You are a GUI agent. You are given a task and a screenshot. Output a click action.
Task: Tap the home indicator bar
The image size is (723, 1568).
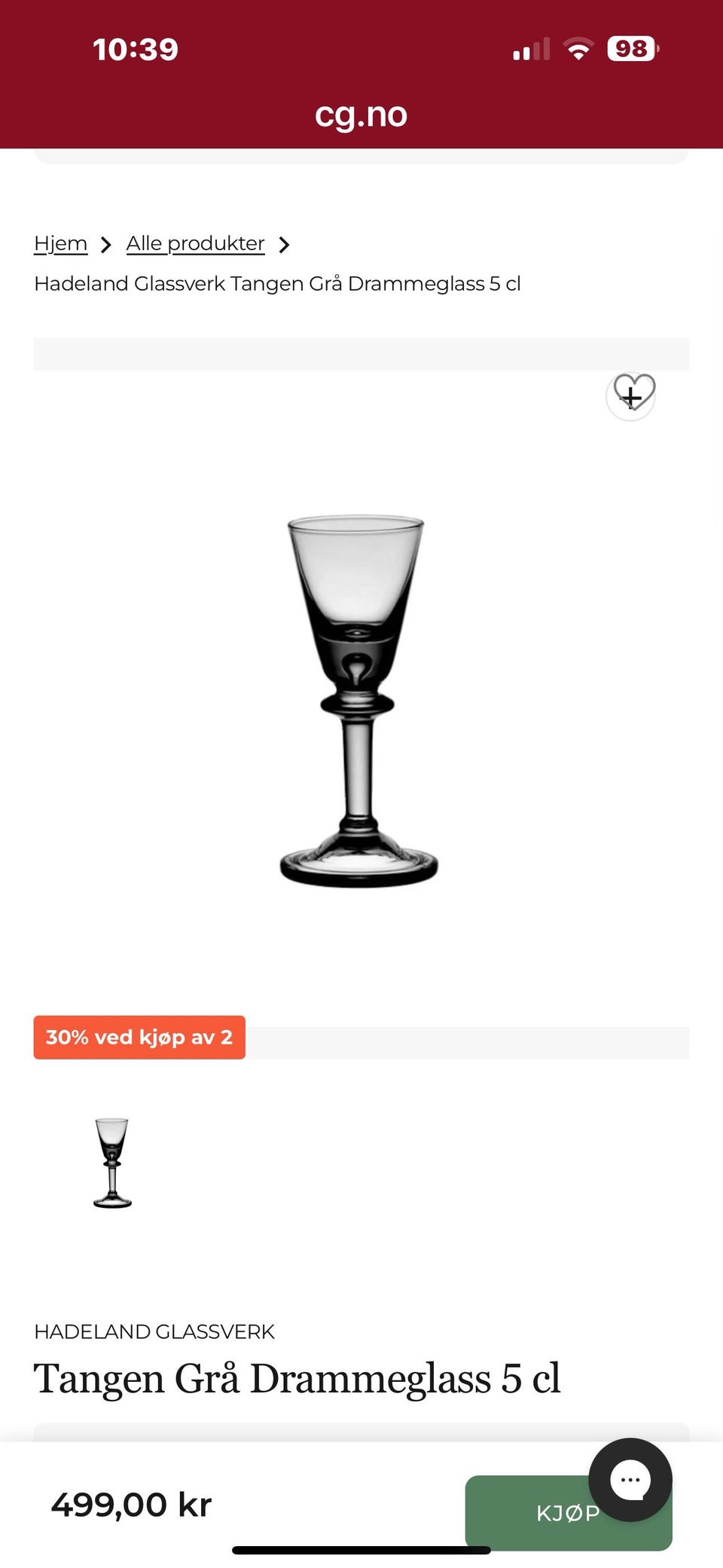(x=361, y=1550)
